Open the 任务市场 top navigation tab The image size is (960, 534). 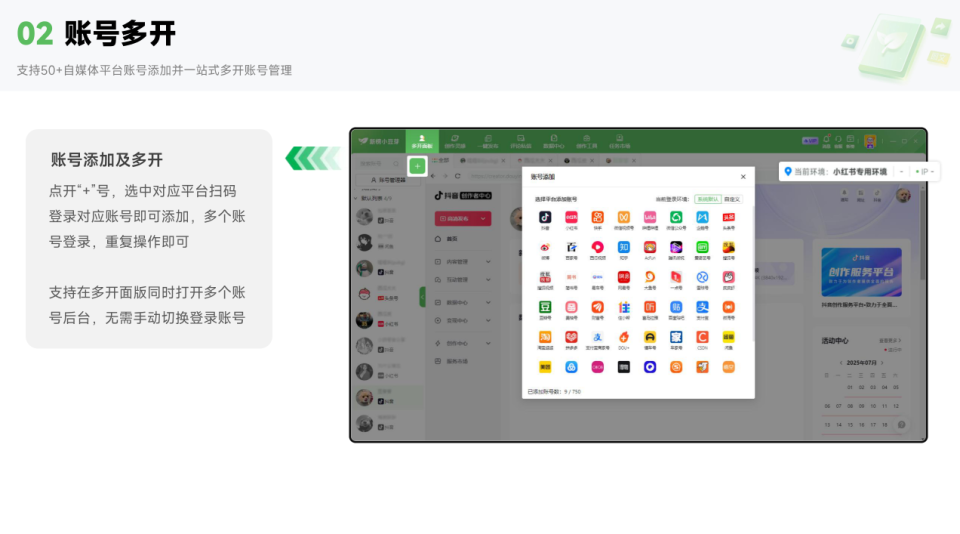pos(620,141)
